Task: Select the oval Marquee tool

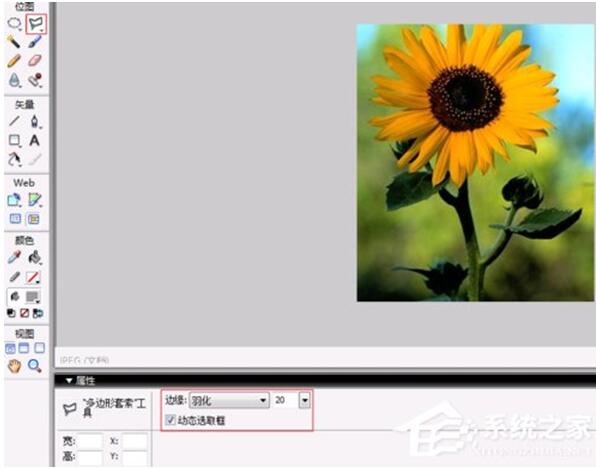Action: 14,24
